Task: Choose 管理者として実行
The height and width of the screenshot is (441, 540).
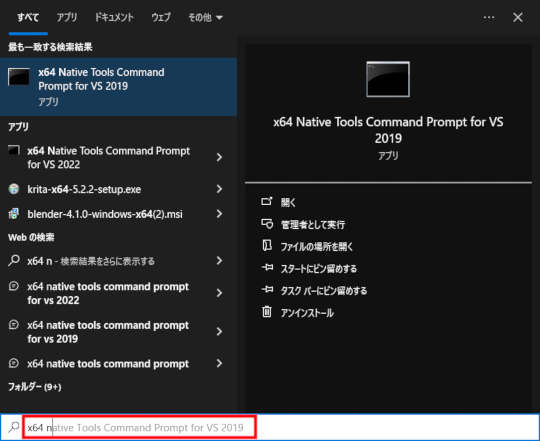Action: click(x=313, y=225)
